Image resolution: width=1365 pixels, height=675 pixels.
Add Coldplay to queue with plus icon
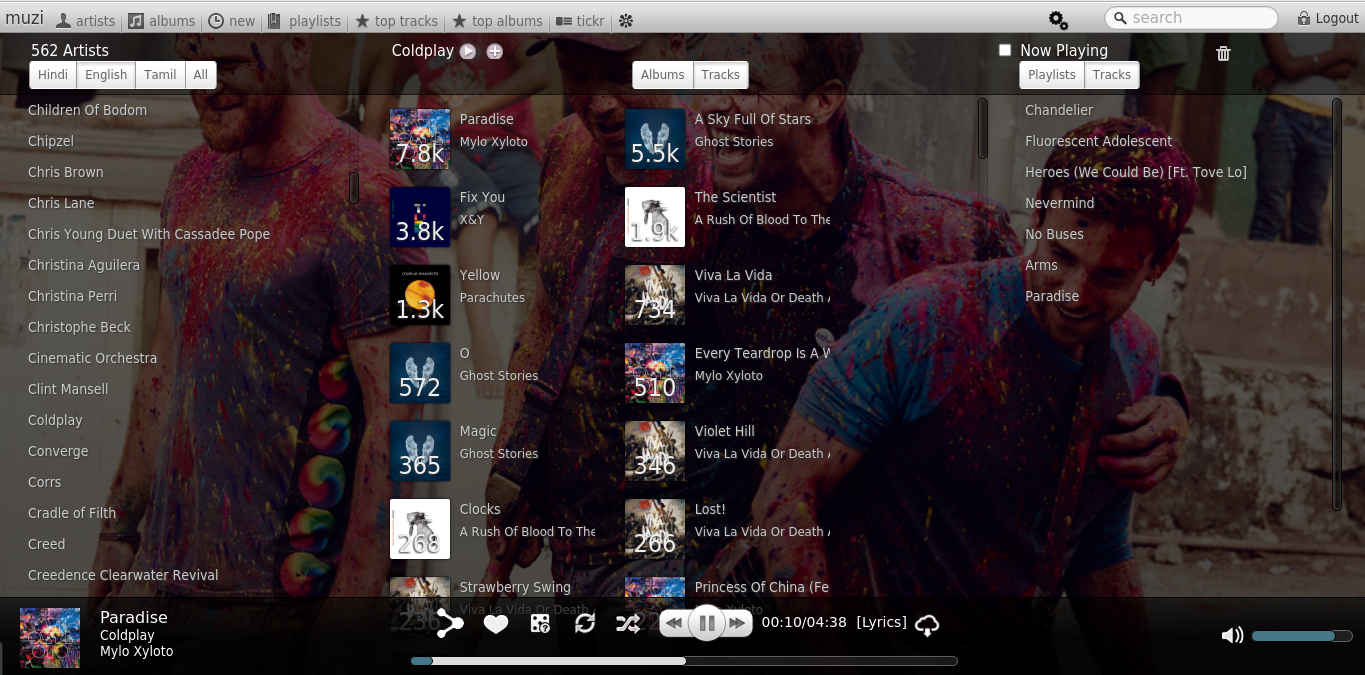494,51
